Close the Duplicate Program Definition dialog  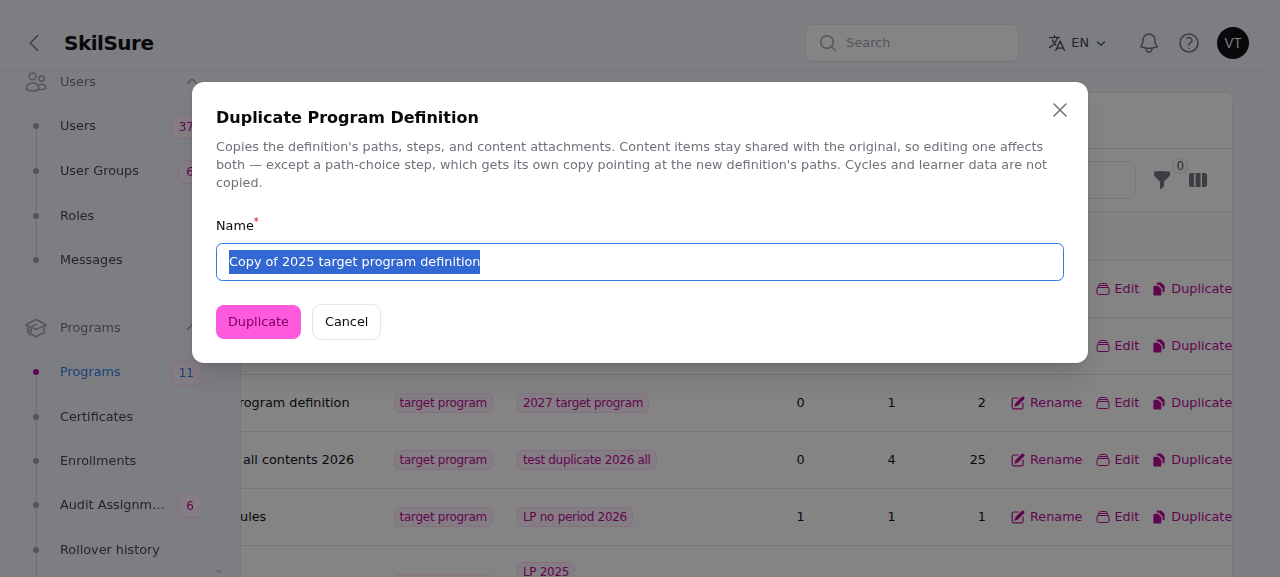[1060, 110]
